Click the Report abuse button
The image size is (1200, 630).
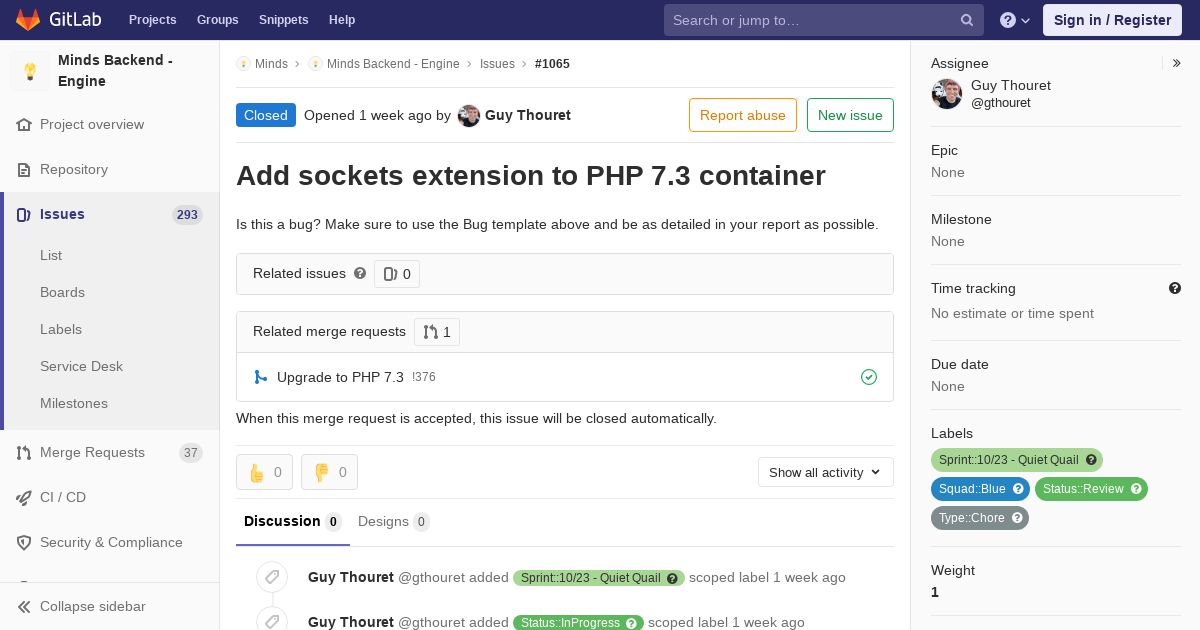tap(743, 115)
